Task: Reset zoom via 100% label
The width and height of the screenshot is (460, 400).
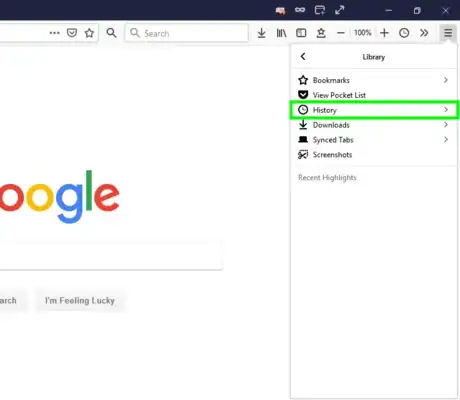Action: click(363, 33)
